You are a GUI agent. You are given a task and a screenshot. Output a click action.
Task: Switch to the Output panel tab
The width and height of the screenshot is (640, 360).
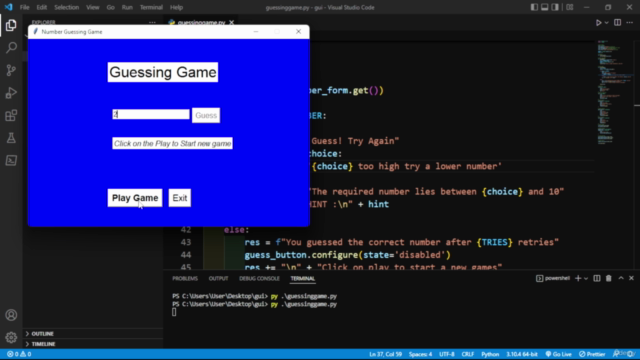coord(218,278)
